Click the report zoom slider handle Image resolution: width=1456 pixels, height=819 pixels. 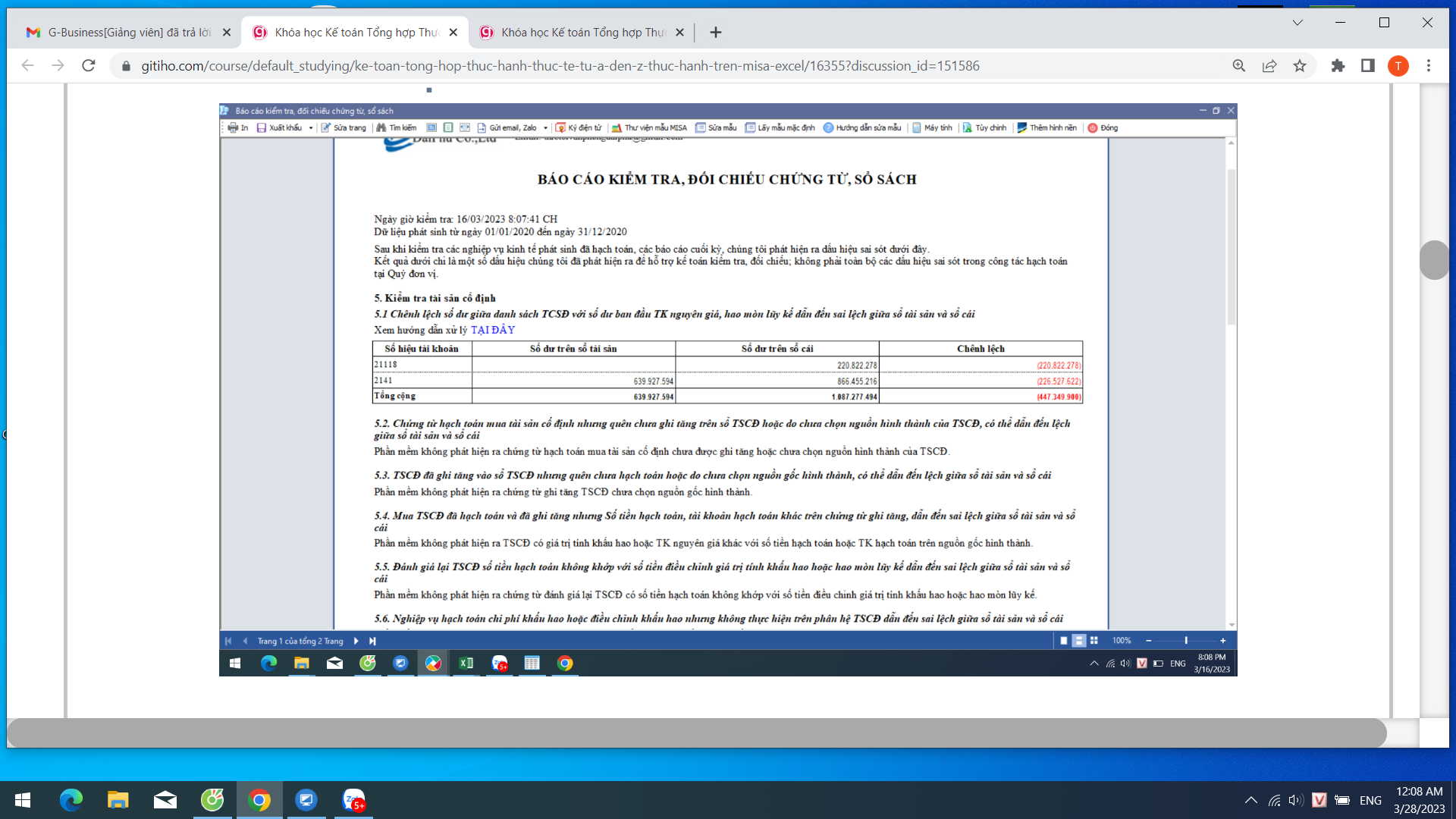coord(1186,641)
